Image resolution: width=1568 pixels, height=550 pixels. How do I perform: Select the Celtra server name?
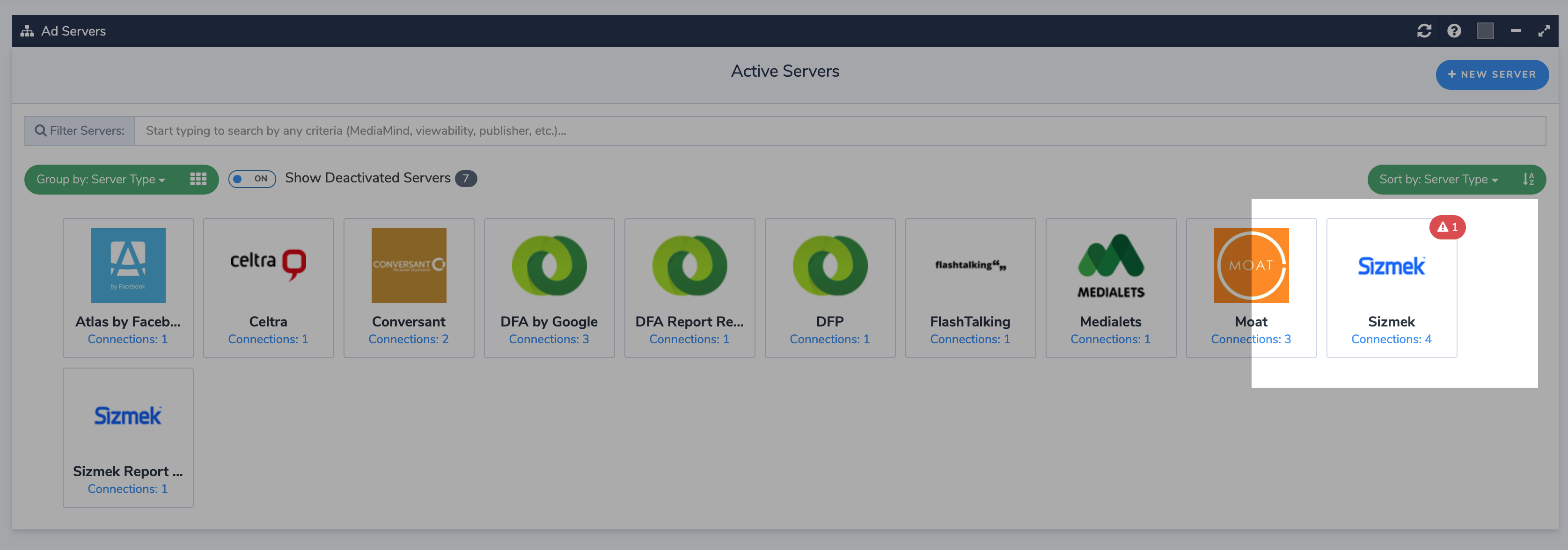[x=268, y=321]
